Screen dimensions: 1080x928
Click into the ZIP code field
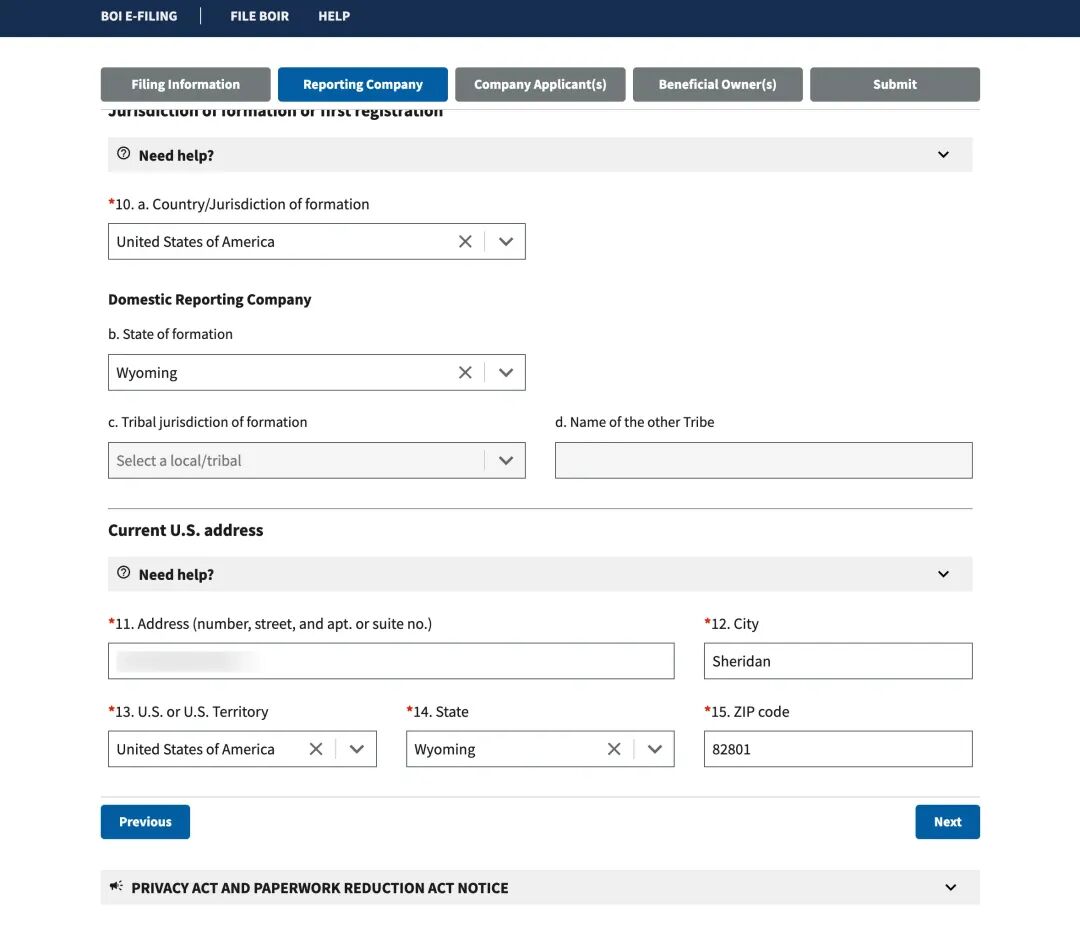tap(837, 750)
